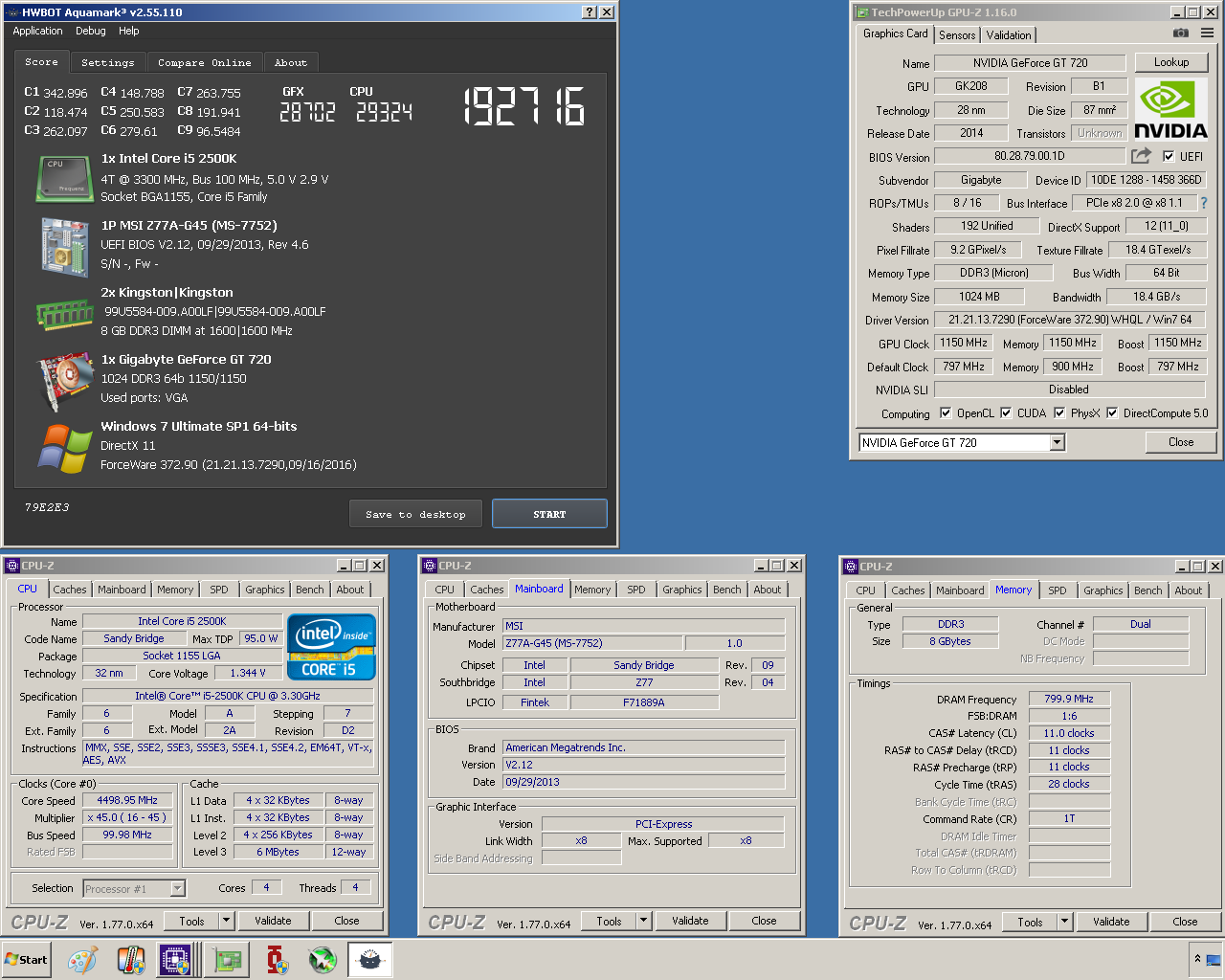Switch to Compare Online tab in Aquamark
Image resolution: width=1225 pixels, height=980 pixels.
(x=204, y=62)
